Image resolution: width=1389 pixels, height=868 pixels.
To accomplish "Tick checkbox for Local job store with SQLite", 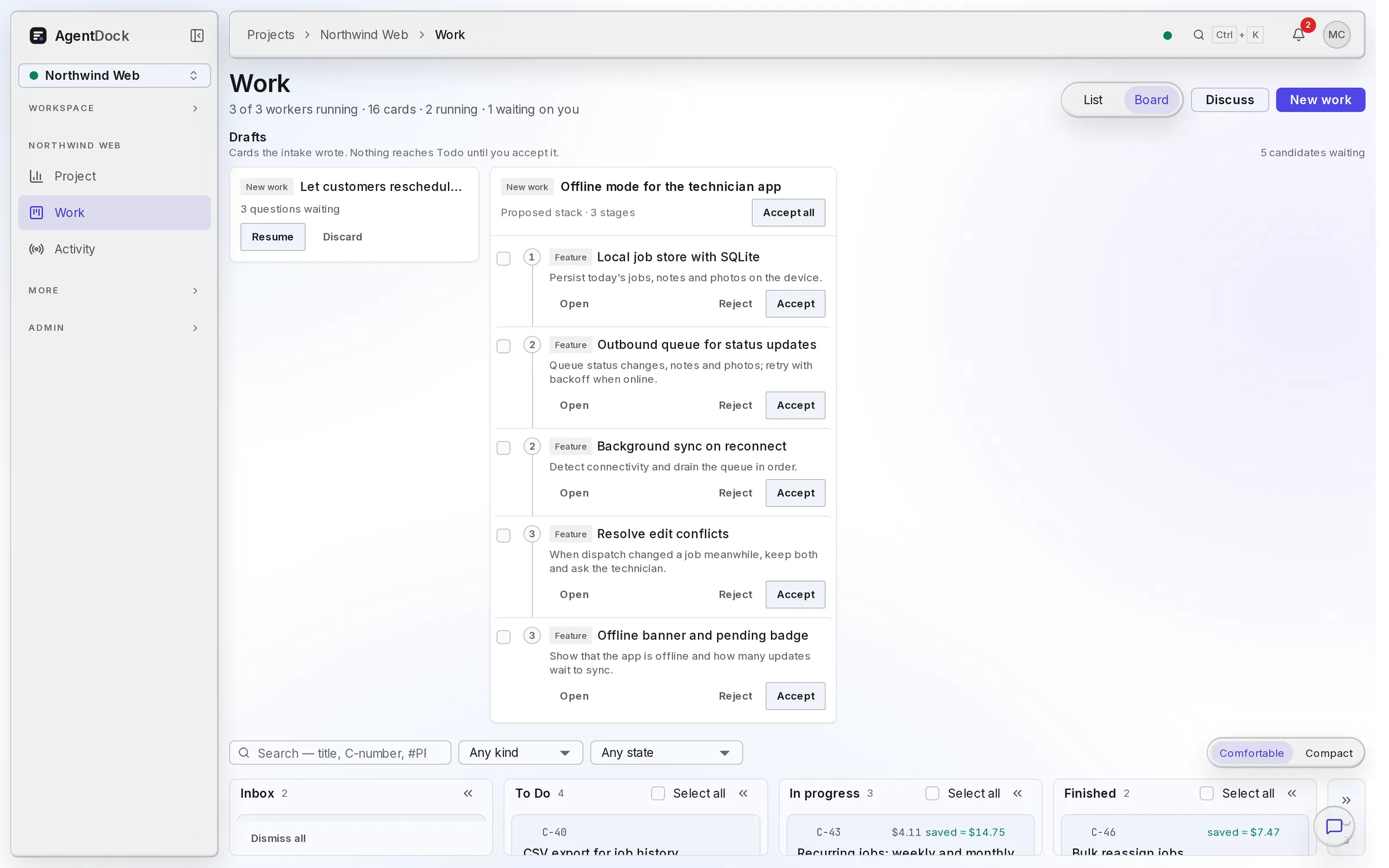I will 504,259.
